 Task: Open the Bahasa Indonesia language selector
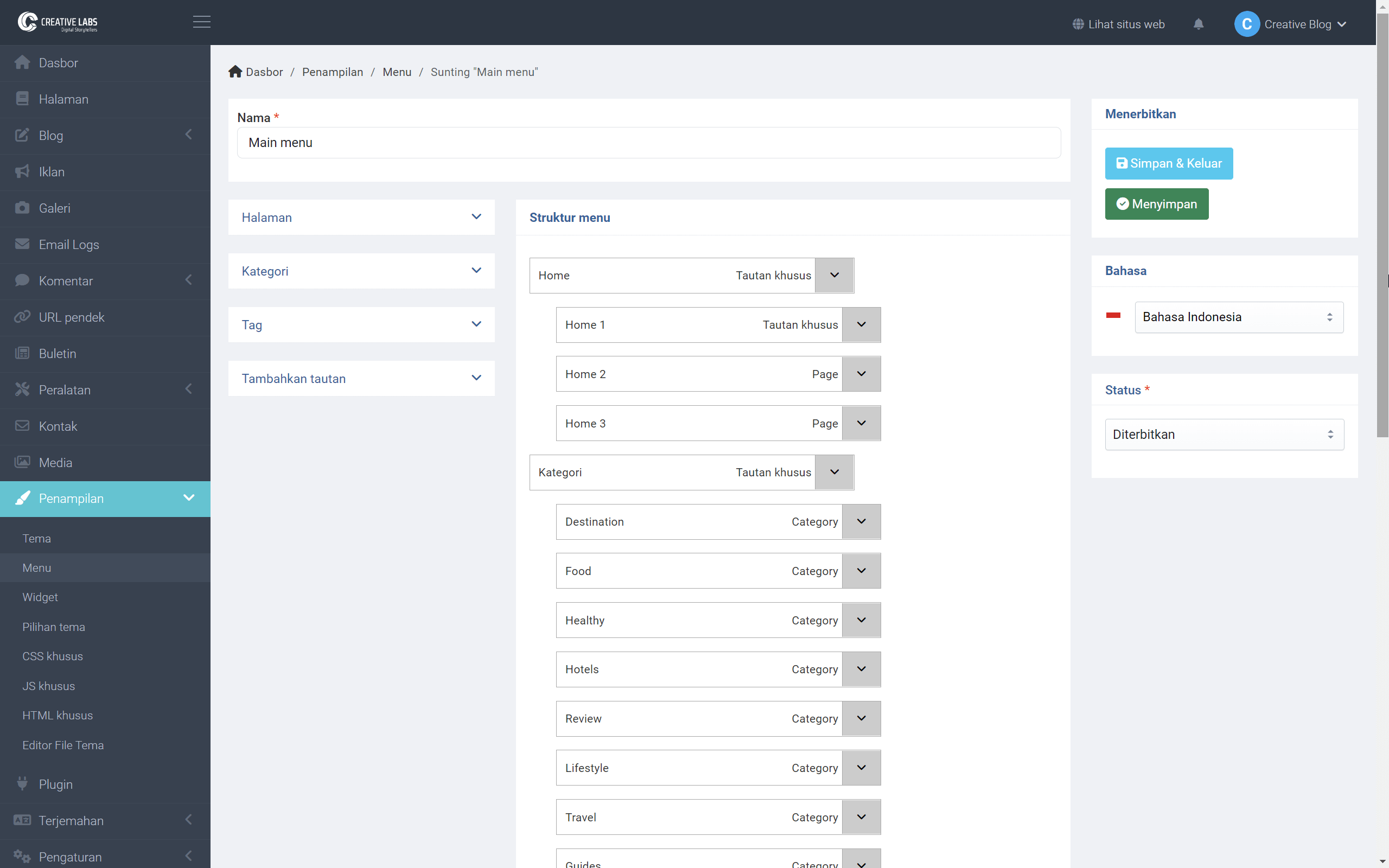pyautogui.click(x=1239, y=317)
